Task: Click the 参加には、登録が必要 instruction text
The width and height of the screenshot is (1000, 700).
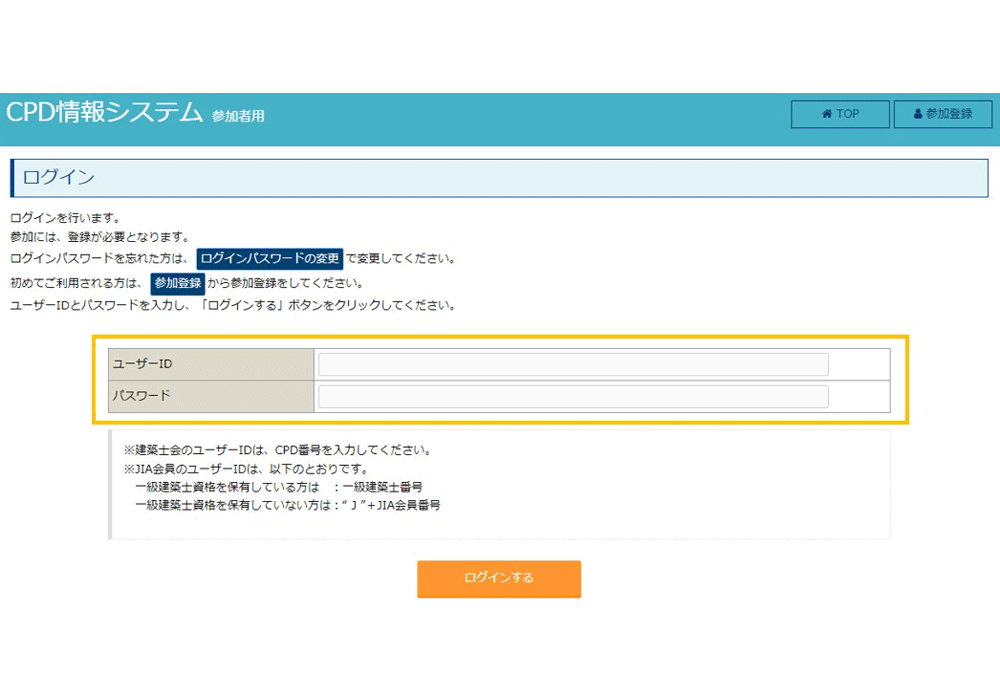Action: point(99,237)
